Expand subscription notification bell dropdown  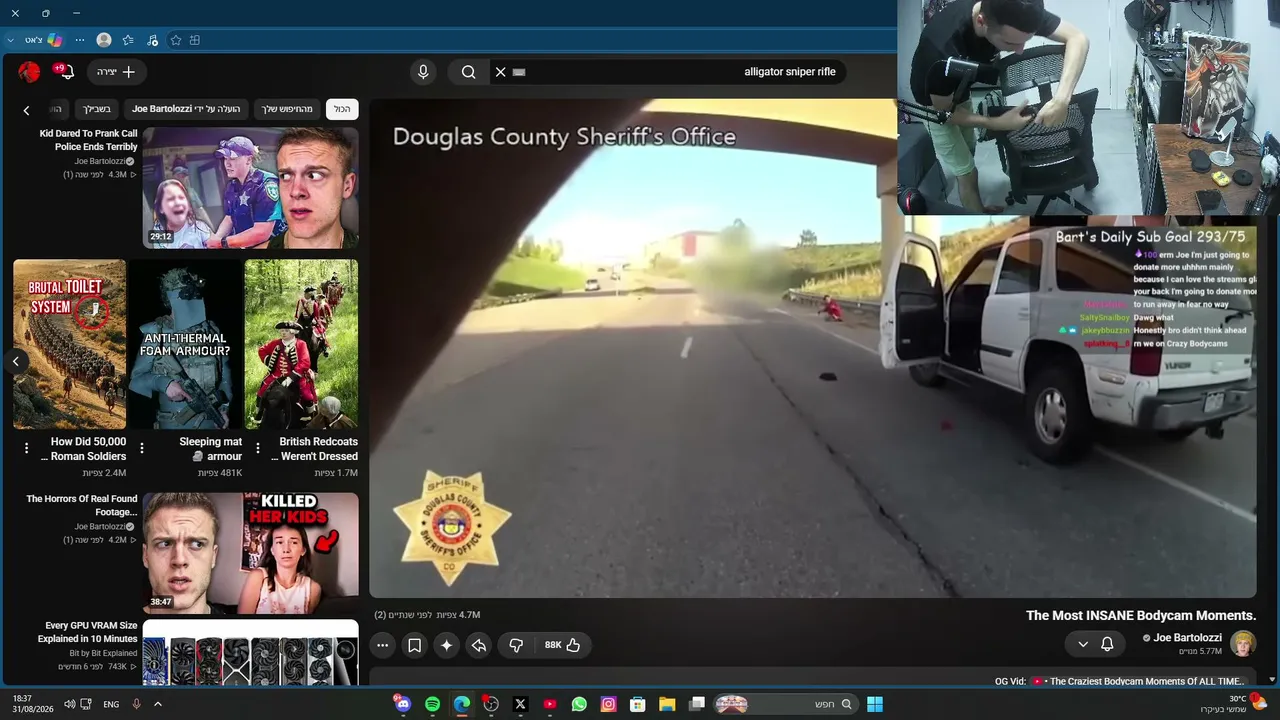(1095, 644)
